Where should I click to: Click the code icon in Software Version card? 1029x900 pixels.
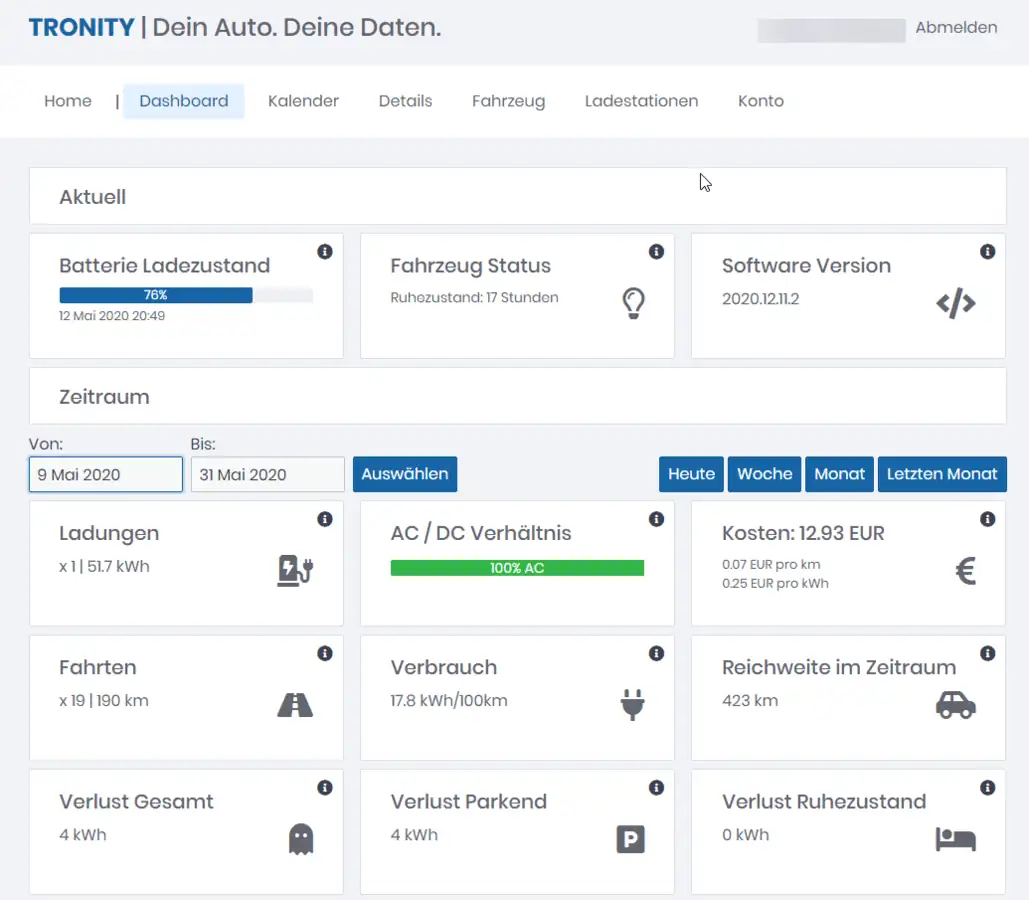(955, 304)
